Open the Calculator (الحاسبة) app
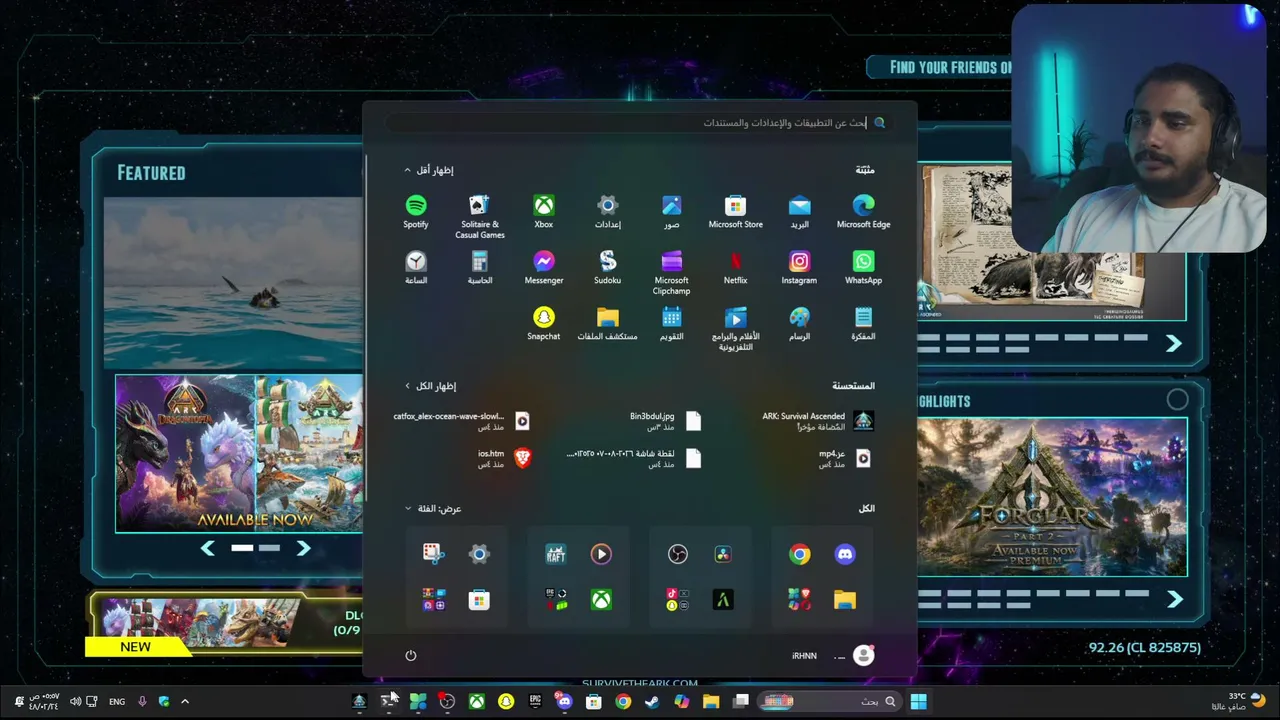Screen dimensions: 1280x720 pyautogui.click(x=479, y=268)
